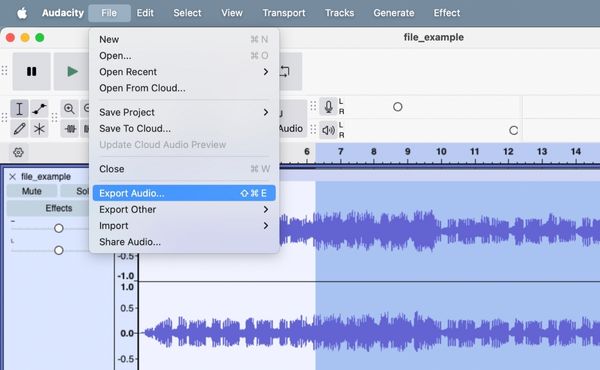Click the Zoom In magnifier icon

69,109
